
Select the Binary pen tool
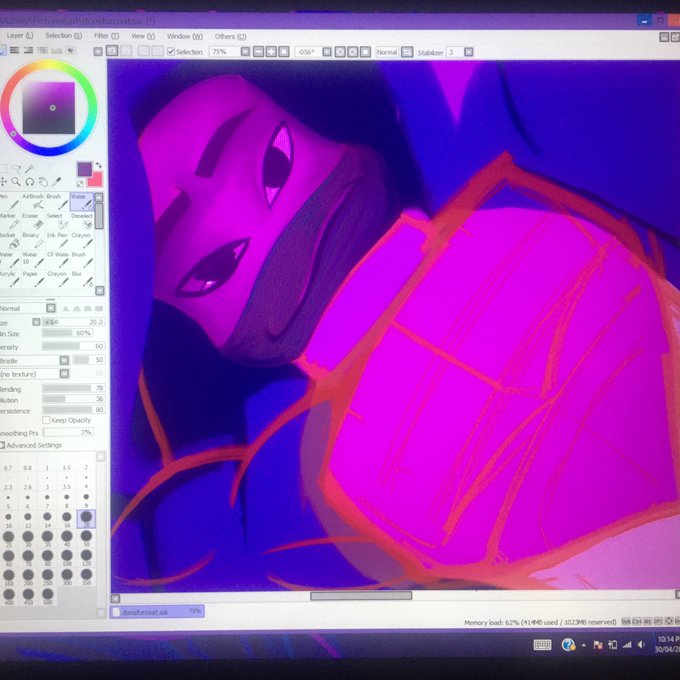33,240
